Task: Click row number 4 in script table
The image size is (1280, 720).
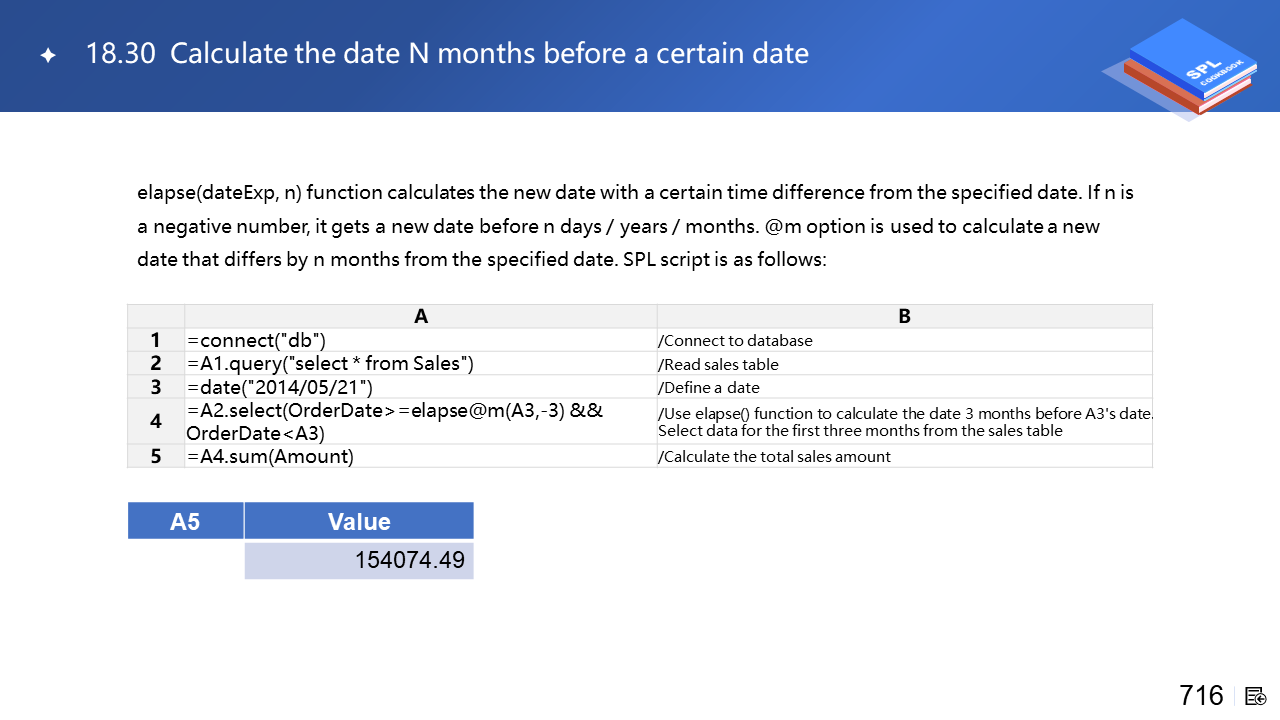Action: [x=156, y=421]
